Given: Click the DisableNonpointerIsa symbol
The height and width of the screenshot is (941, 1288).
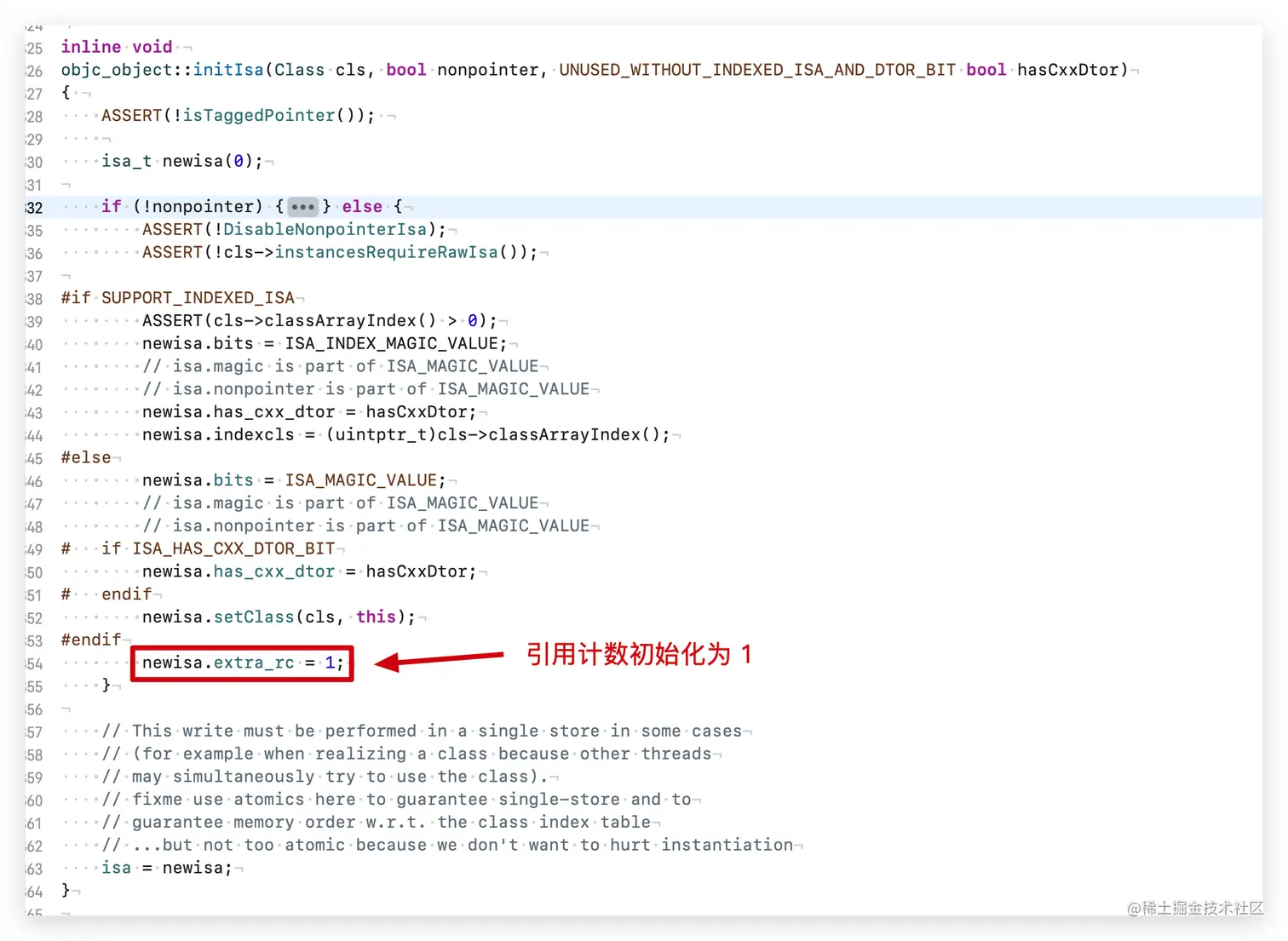Looking at the screenshot, I should coord(325,229).
